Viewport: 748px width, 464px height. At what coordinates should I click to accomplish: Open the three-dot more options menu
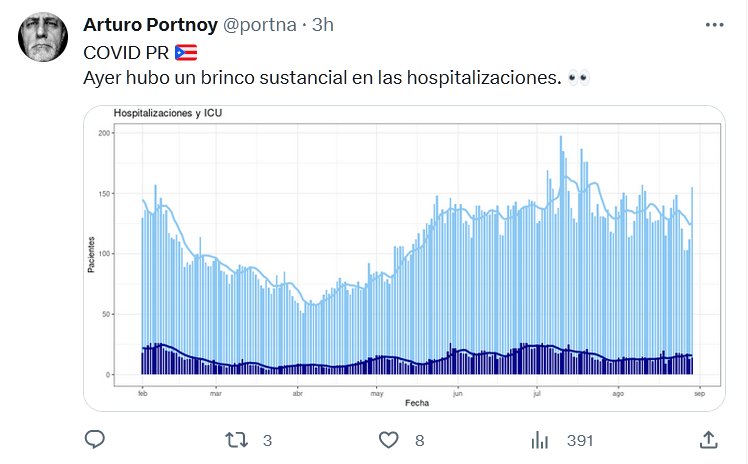(713, 25)
